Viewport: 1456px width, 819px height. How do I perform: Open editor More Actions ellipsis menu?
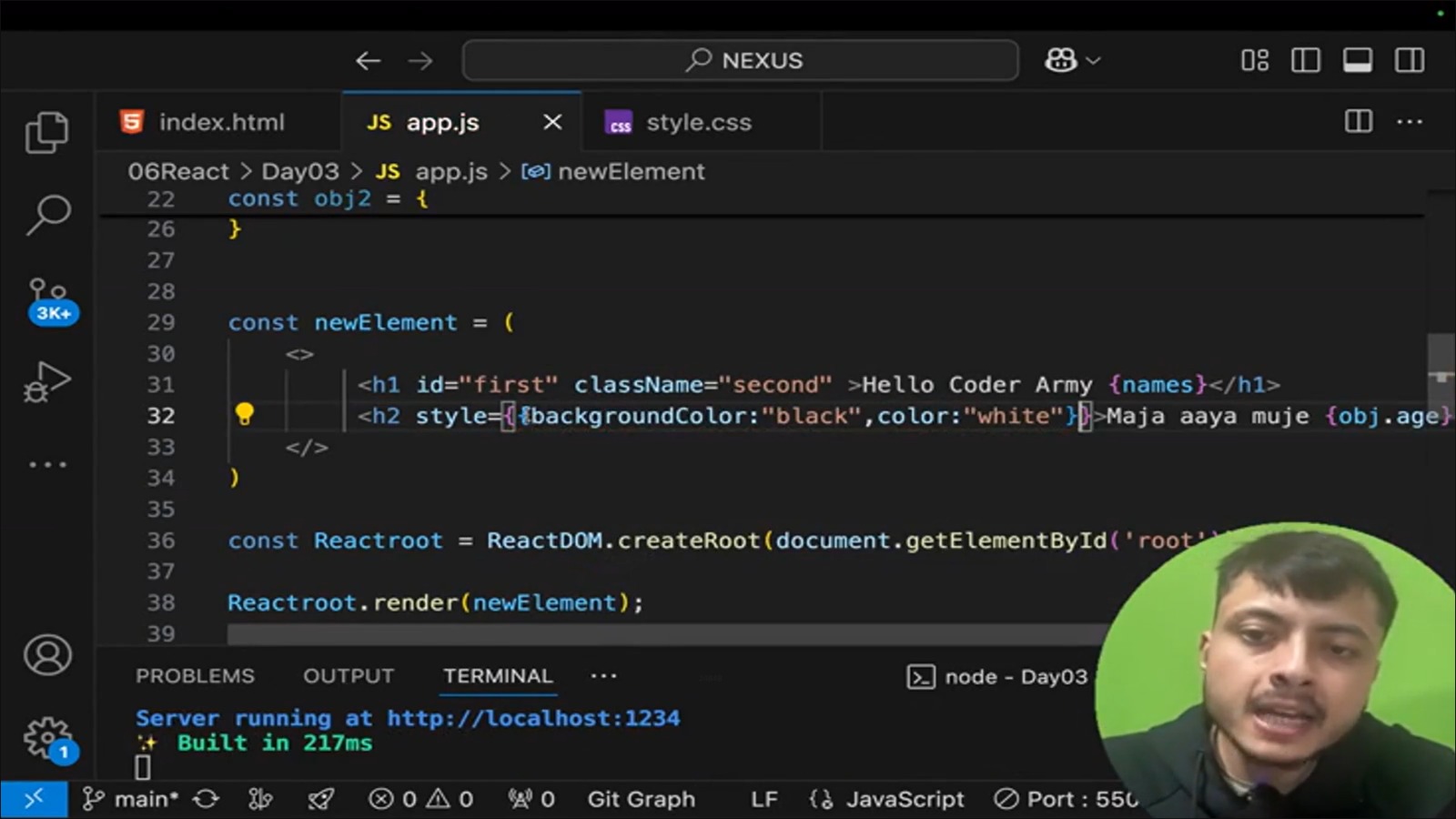coord(1410,122)
